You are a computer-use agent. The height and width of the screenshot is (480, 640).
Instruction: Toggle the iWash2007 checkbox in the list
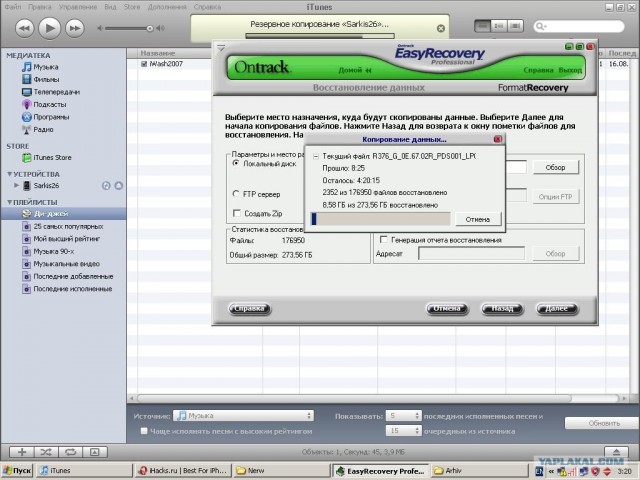pyautogui.click(x=144, y=64)
